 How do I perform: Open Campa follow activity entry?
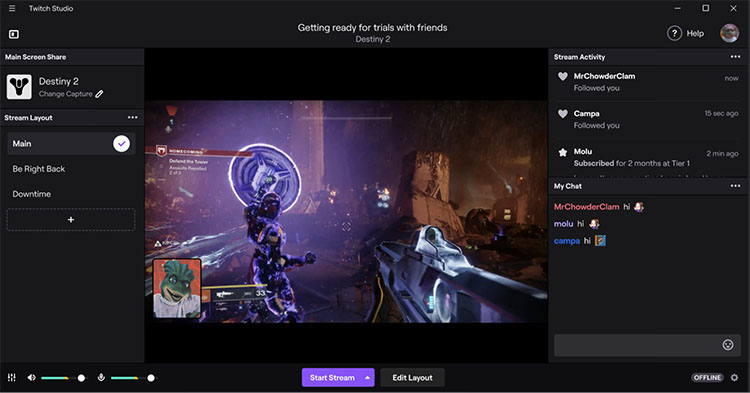click(647, 120)
